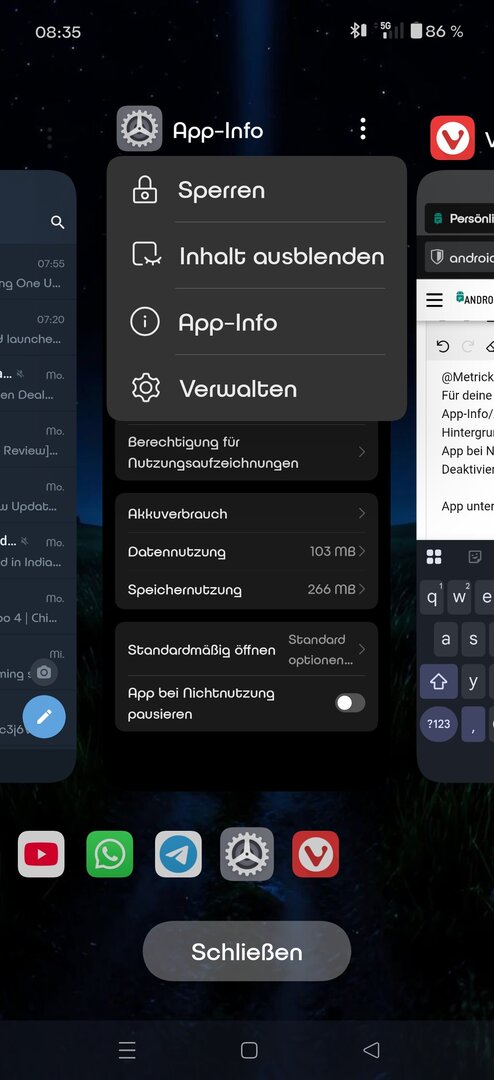
Task: Tap the Android home navigation button
Action: coord(249,1050)
